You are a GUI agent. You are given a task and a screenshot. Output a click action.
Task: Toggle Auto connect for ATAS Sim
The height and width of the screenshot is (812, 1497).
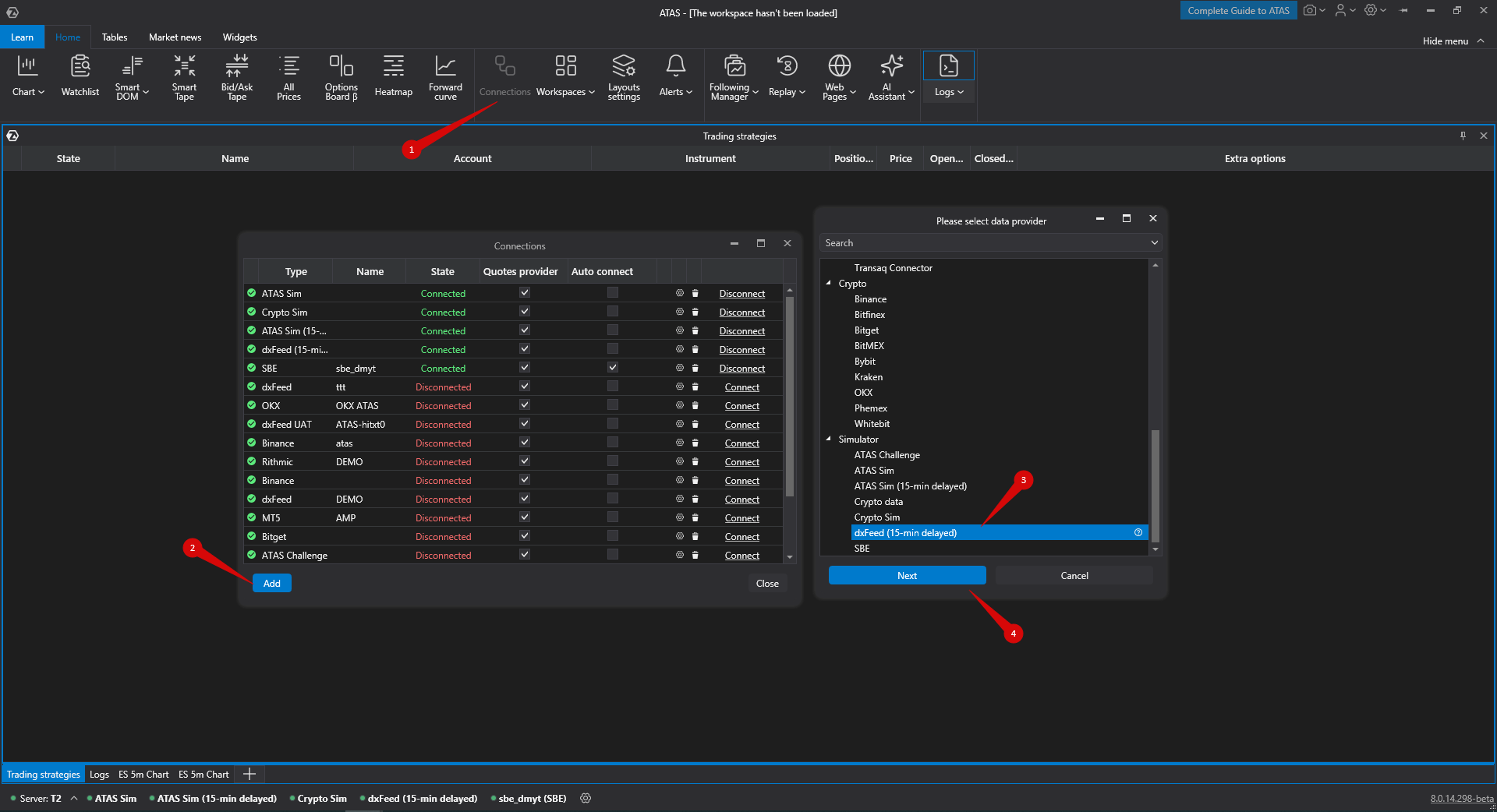click(x=613, y=292)
